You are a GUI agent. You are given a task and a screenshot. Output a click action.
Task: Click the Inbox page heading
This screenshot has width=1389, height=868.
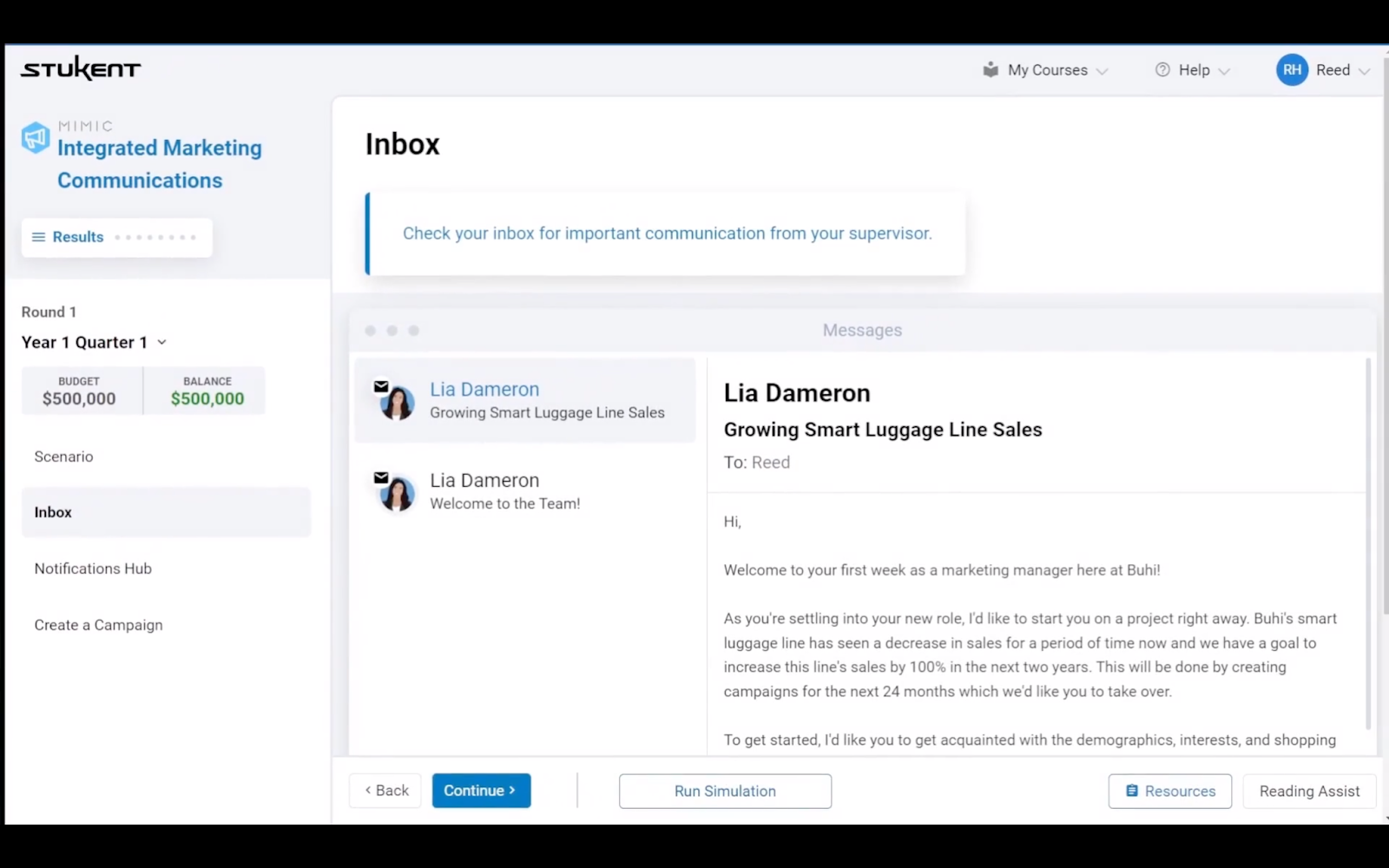click(x=402, y=144)
